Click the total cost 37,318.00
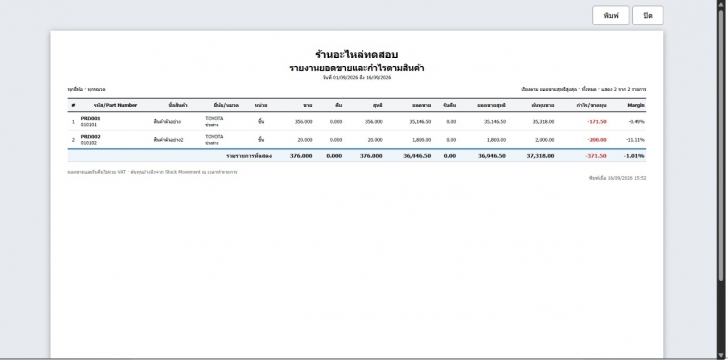 pos(540,156)
